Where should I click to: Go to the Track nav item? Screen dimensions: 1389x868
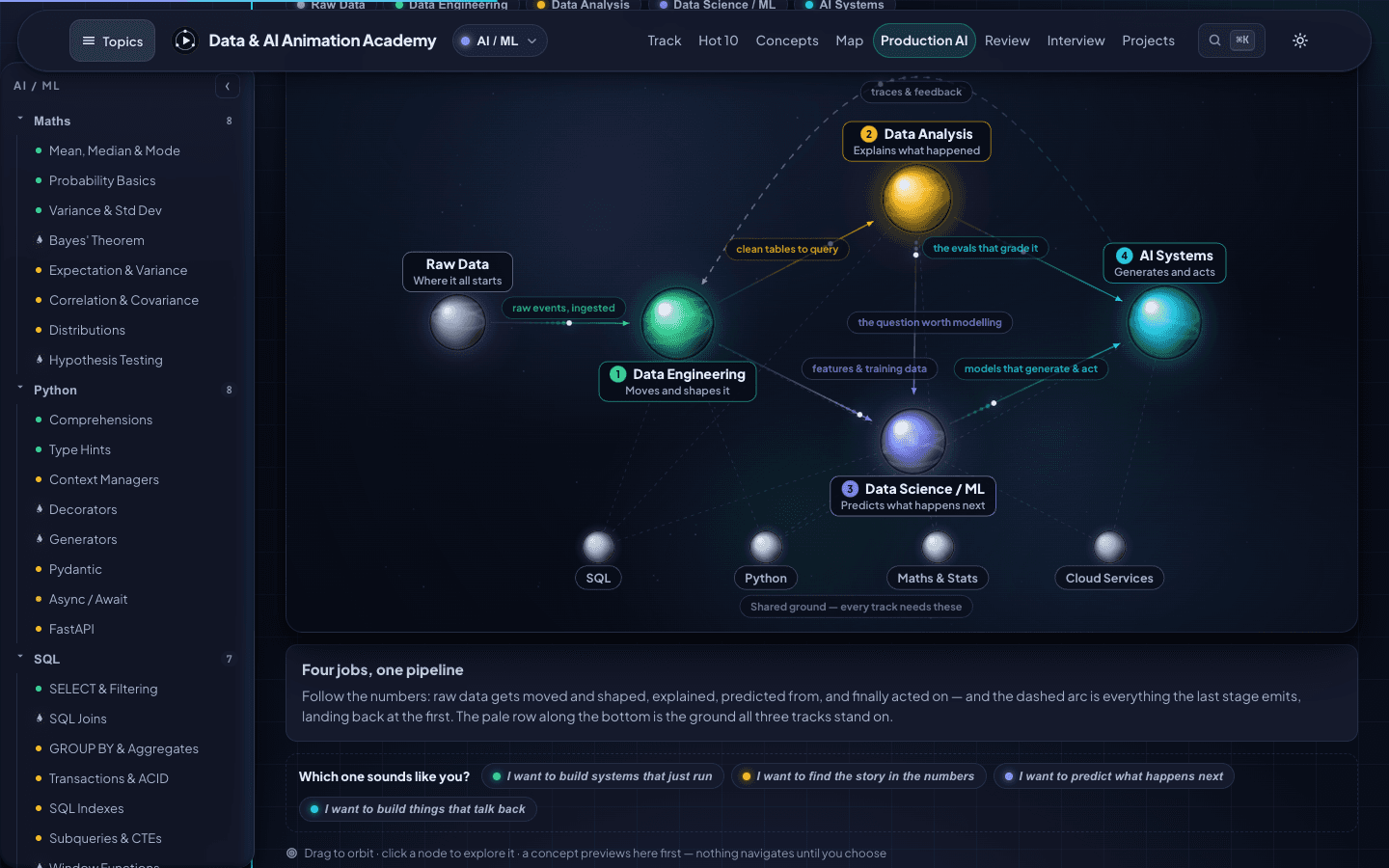coord(665,41)
